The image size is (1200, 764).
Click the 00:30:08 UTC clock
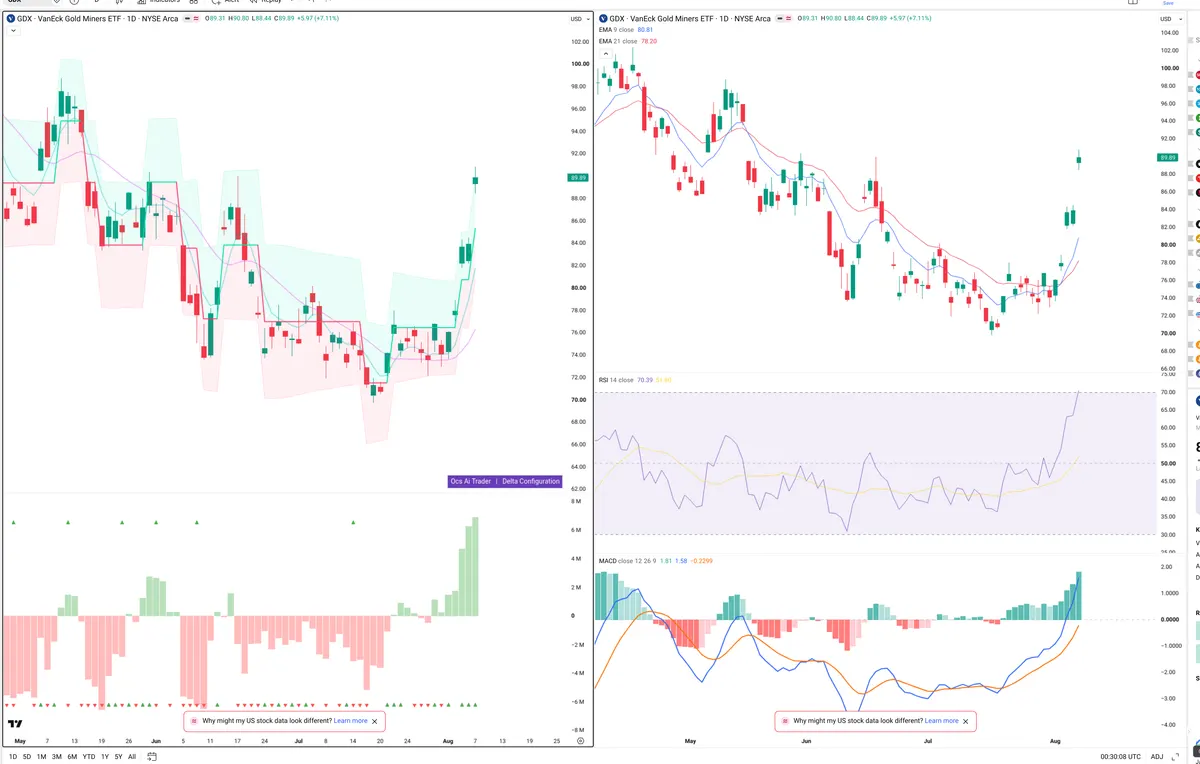click(1120, 757)
